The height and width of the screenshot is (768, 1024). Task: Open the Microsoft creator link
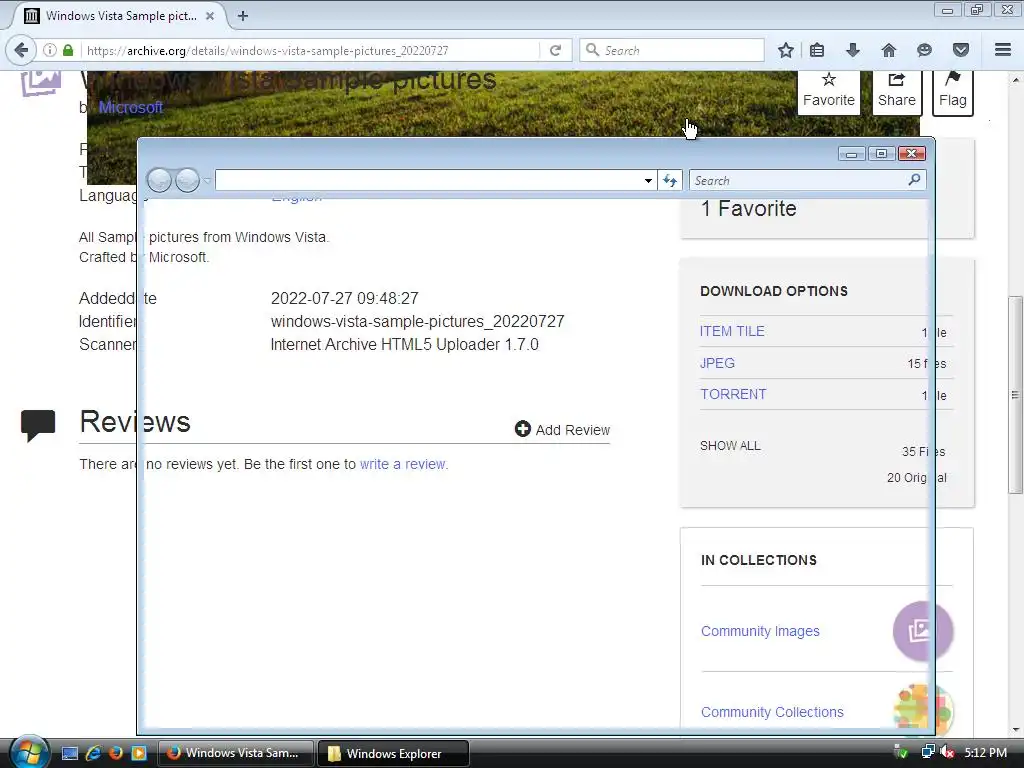click(131, 108)
